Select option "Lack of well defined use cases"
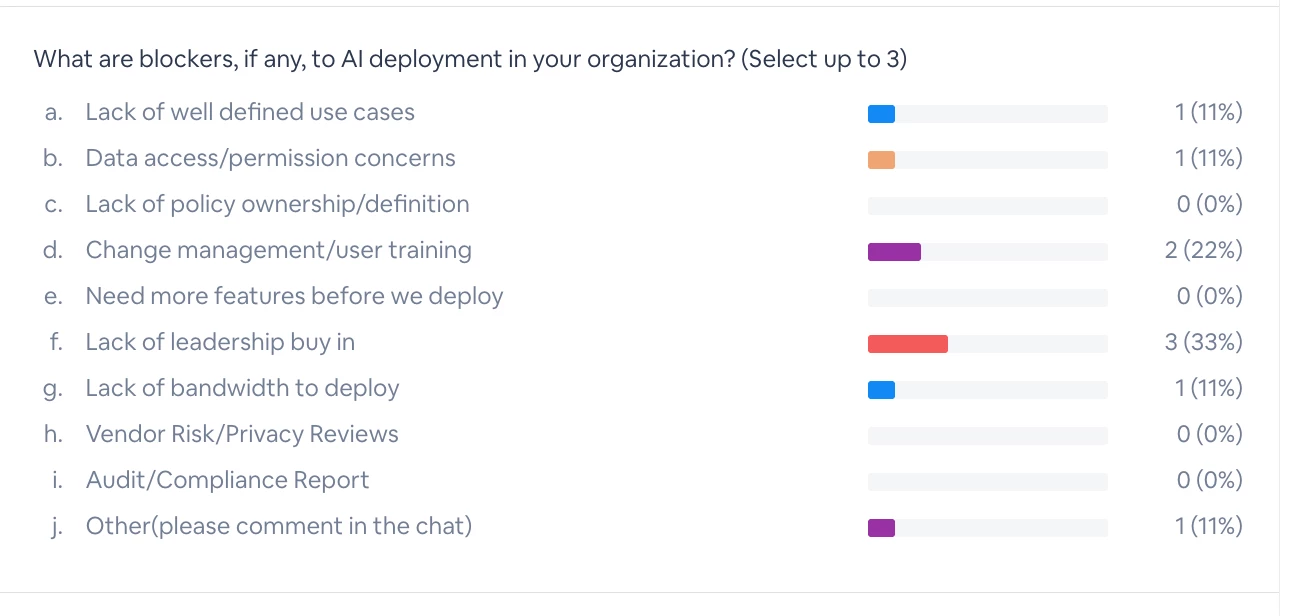This screenshot has width=1292, height=616. point(250,113)
